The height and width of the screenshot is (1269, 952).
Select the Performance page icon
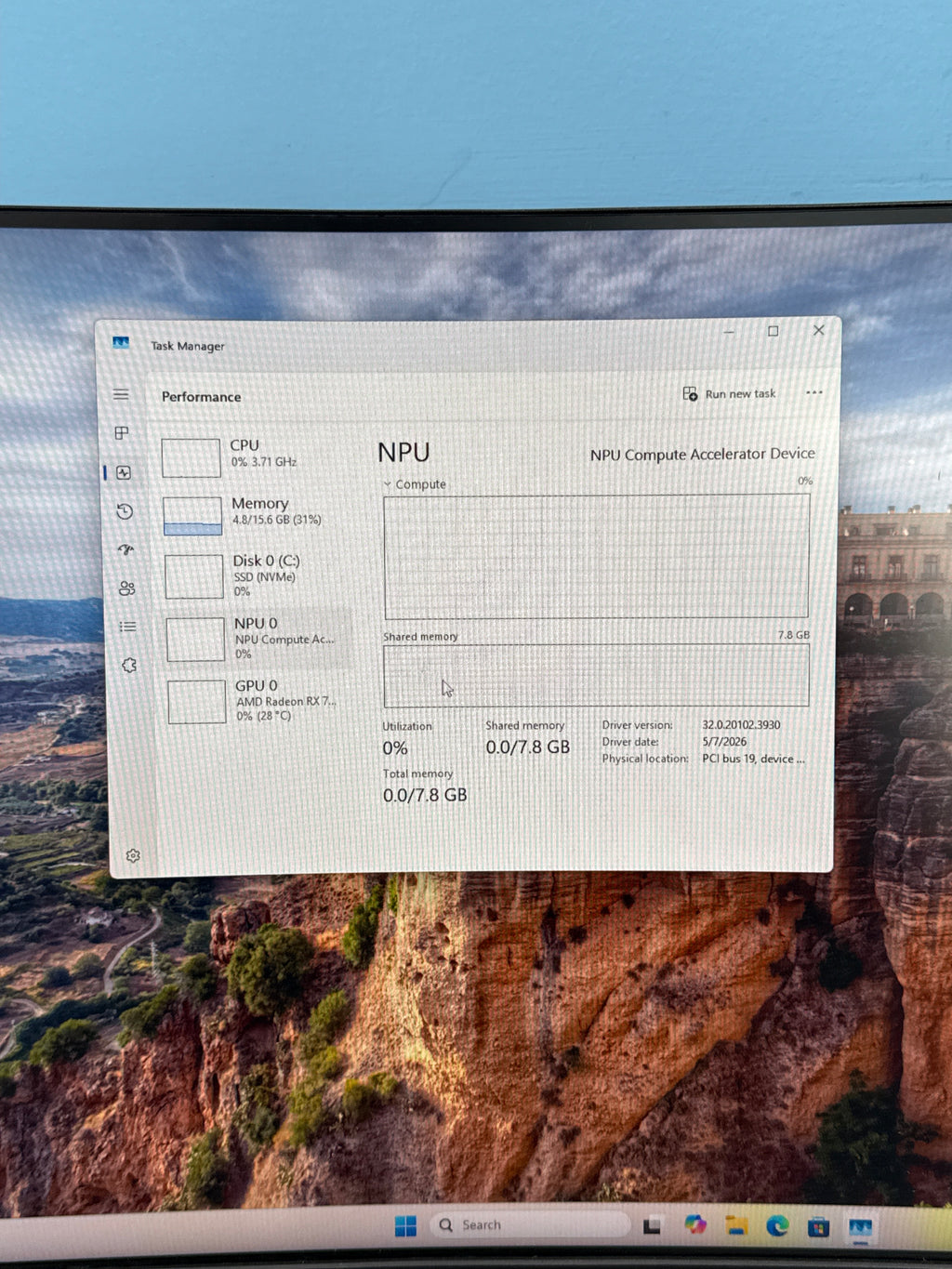(x=124, y=472)
